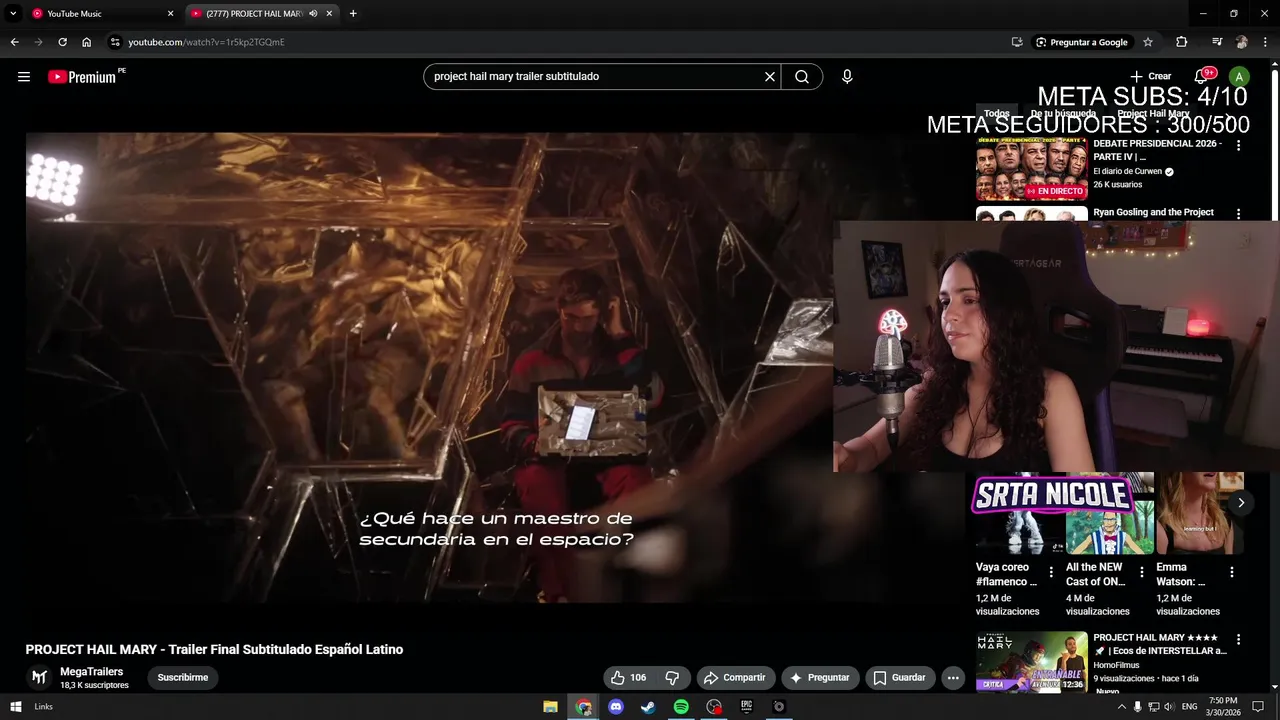Go to YouTube Premium home logo
This screenshot has height=720, width=1280.
tap(84, 77)
